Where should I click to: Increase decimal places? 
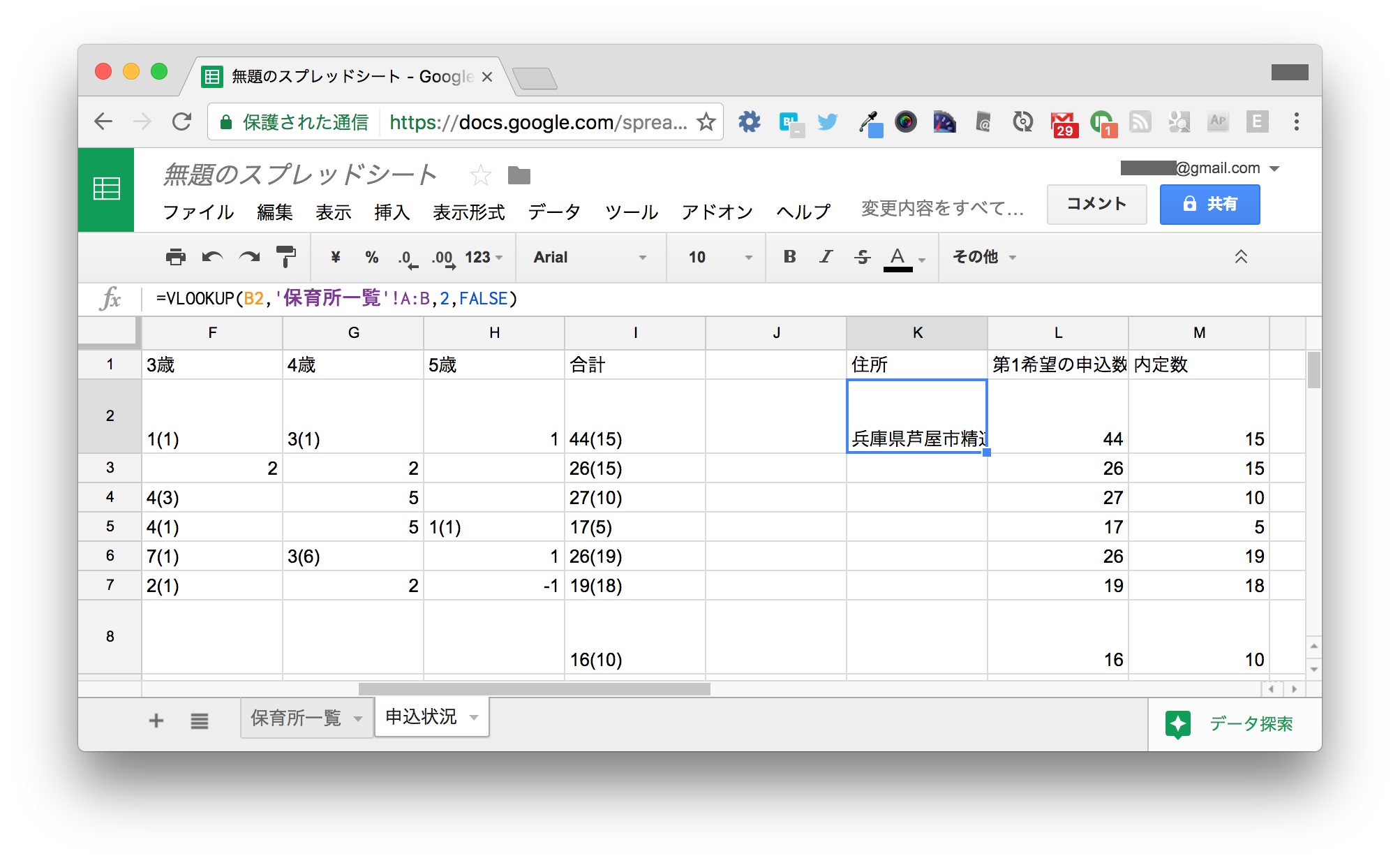[x=443, y=258]
